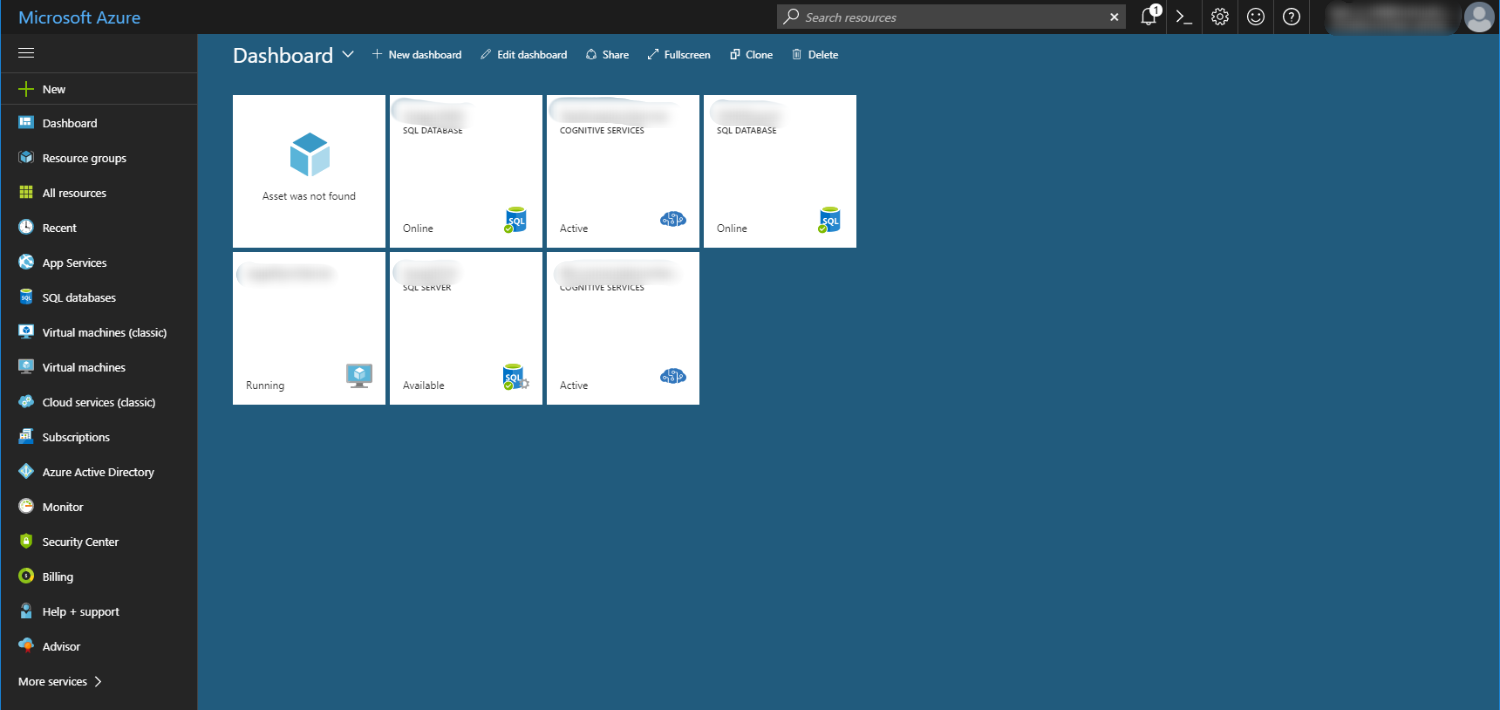Click the App Services globe icon
Screen dimensions: 1500x710
coord(26,263)
